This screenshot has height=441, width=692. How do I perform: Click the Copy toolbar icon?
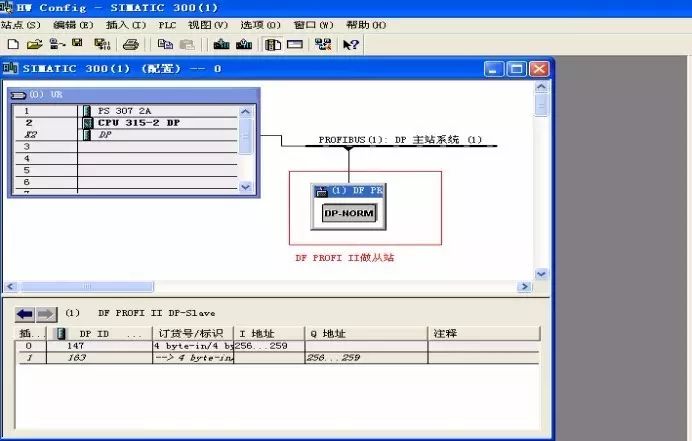pos(165,44)
